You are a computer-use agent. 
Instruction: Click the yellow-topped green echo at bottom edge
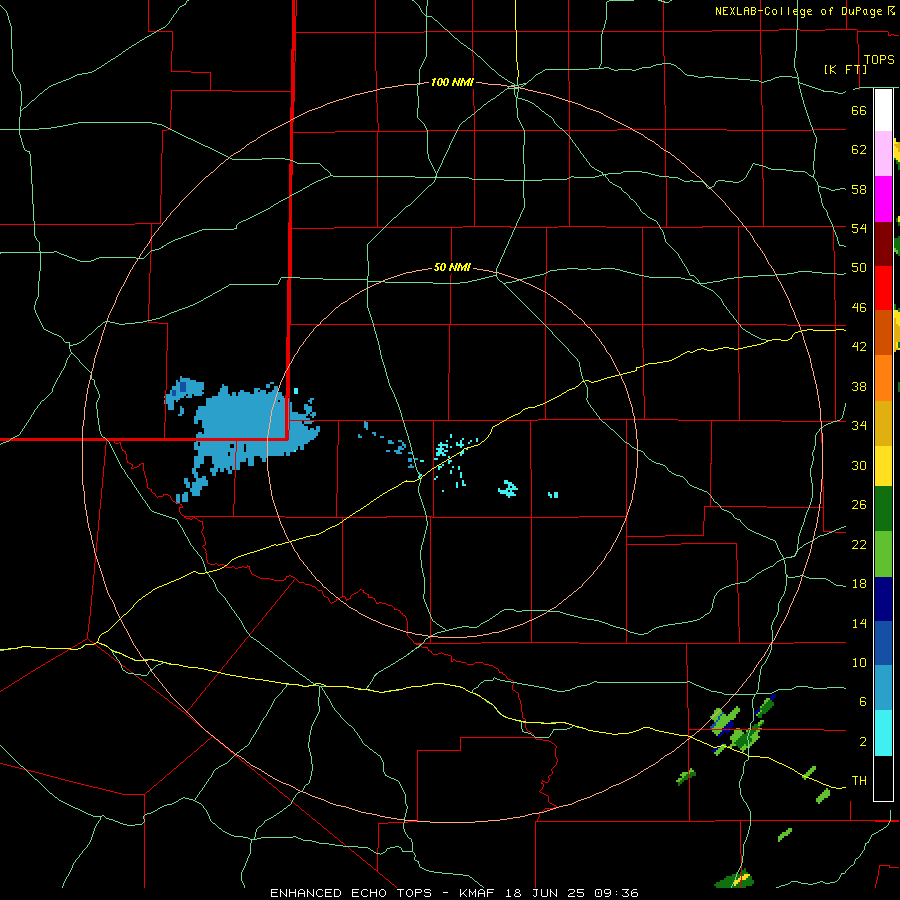point(735,879)
